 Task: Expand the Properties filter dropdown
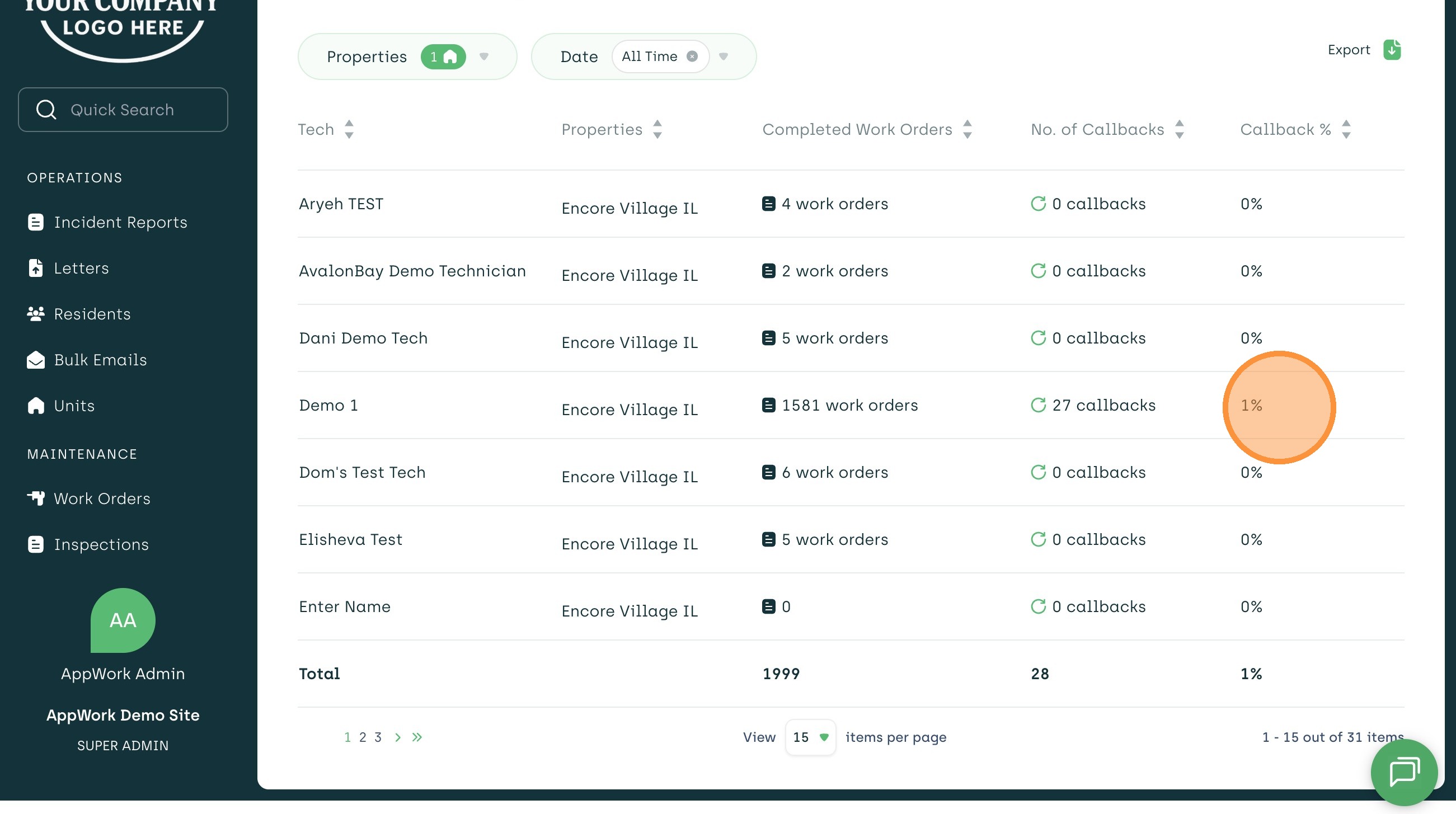[484, 57]
